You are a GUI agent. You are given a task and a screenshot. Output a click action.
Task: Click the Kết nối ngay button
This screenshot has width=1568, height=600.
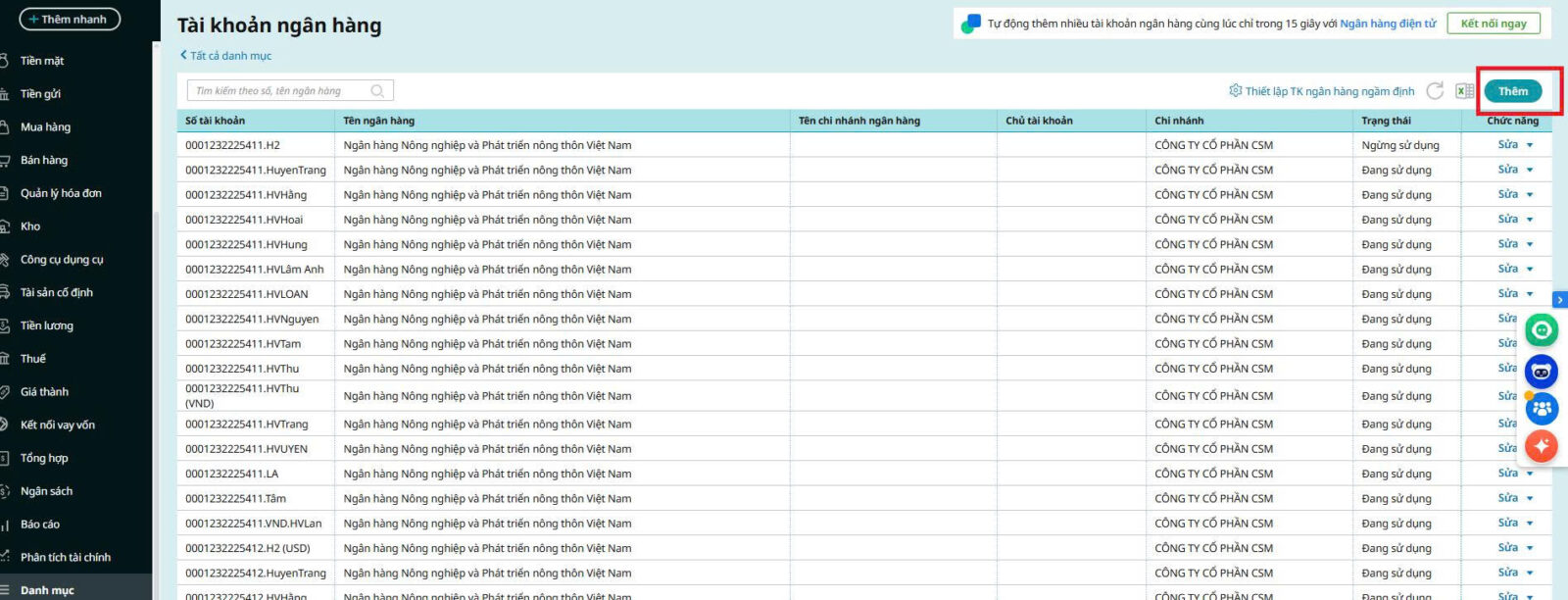pos(1493,24)
